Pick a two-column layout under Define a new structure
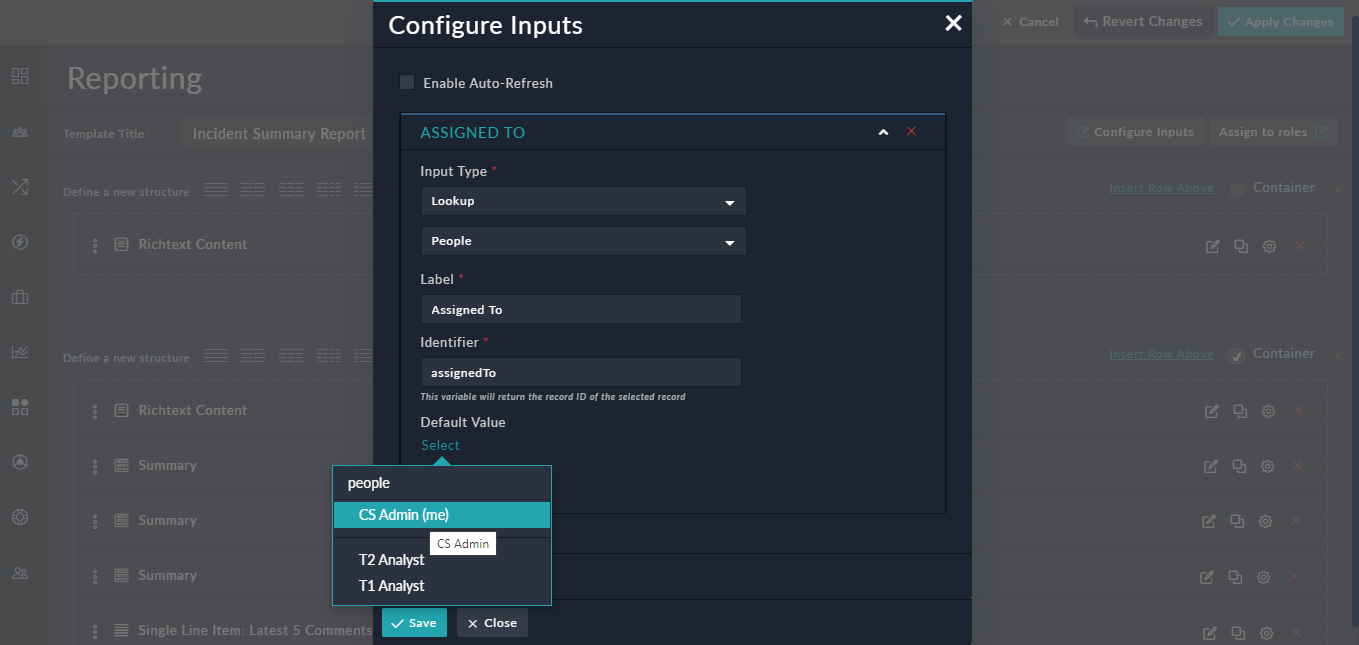 coord(253,190)
